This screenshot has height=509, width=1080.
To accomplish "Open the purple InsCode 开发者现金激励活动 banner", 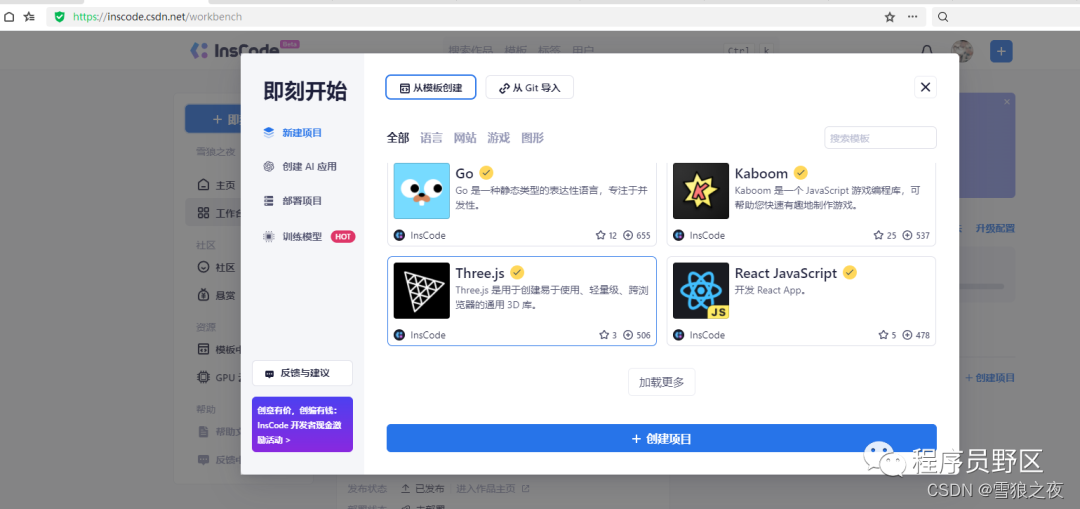I will 302,424.
